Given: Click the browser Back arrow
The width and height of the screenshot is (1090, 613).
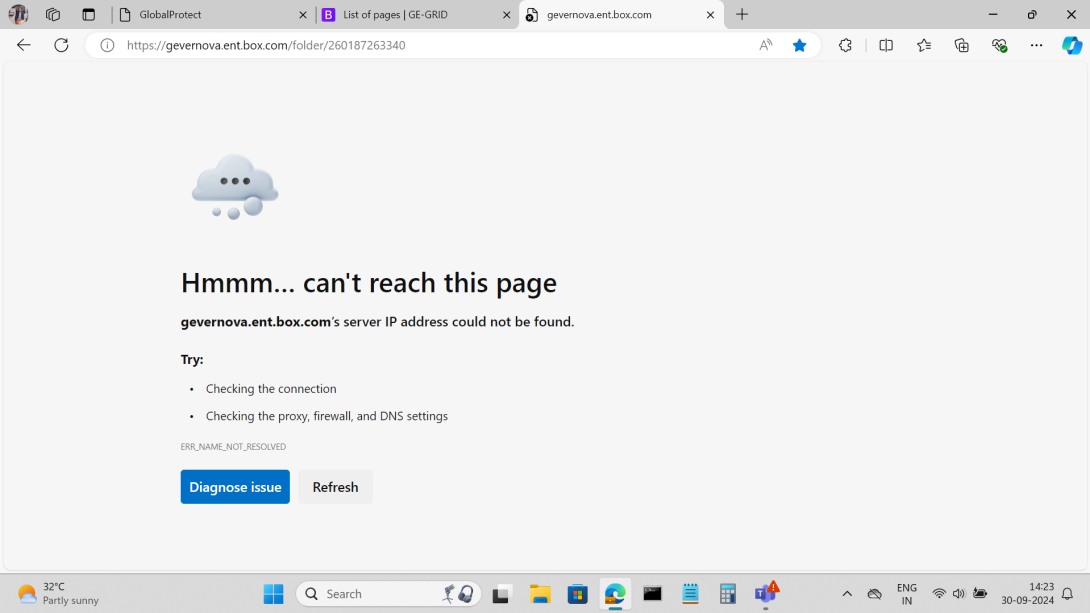Looking at the screenshot, I should [x=24, y=45].
